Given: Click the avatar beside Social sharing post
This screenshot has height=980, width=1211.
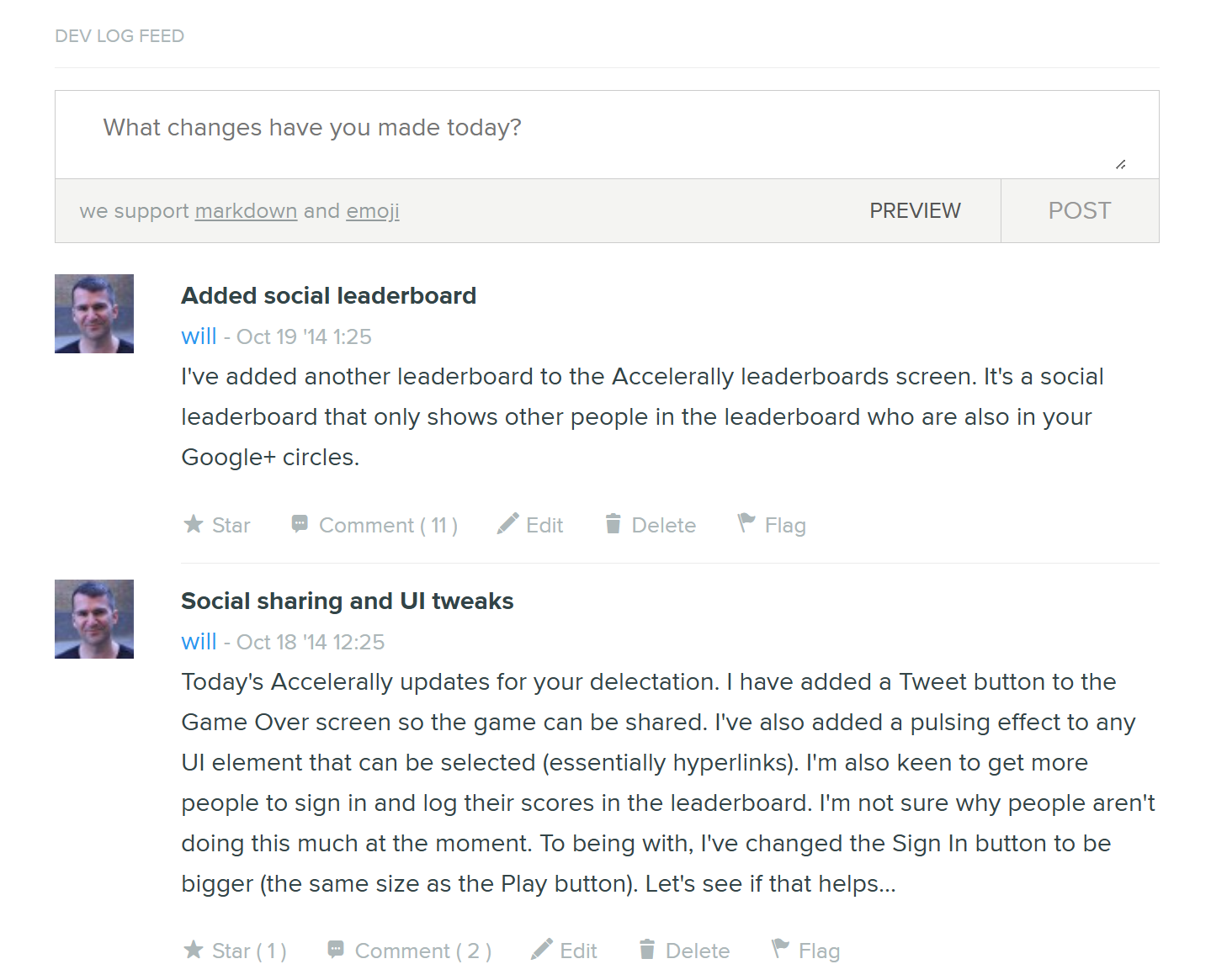Looking at the screenshot, I should (x=94, y=619).
